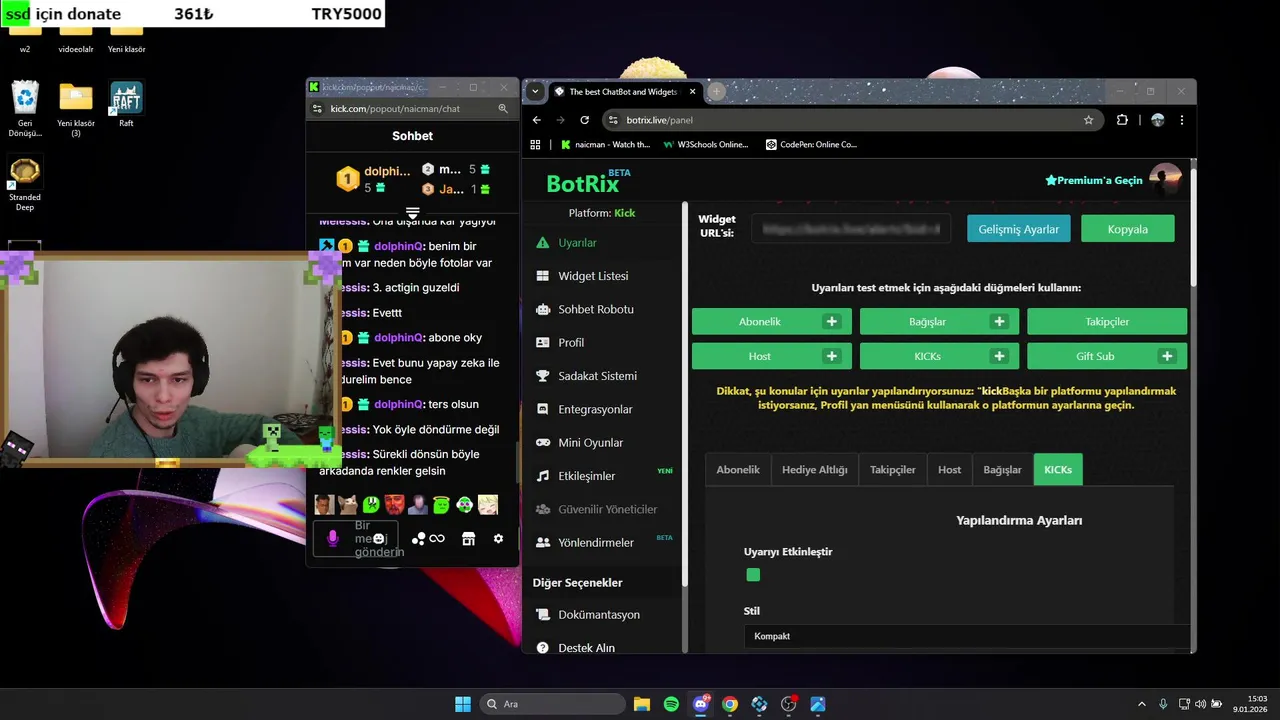This screenshot has height=720, width=1280.
Task: Go back in the BotRix browser window
Action: [x=537, y=120]
